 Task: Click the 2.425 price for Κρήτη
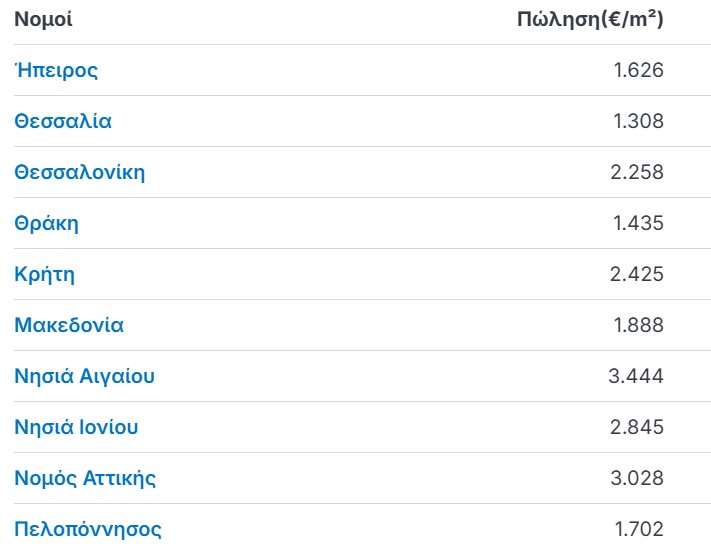pyautogui.click(x=637, y=274)
